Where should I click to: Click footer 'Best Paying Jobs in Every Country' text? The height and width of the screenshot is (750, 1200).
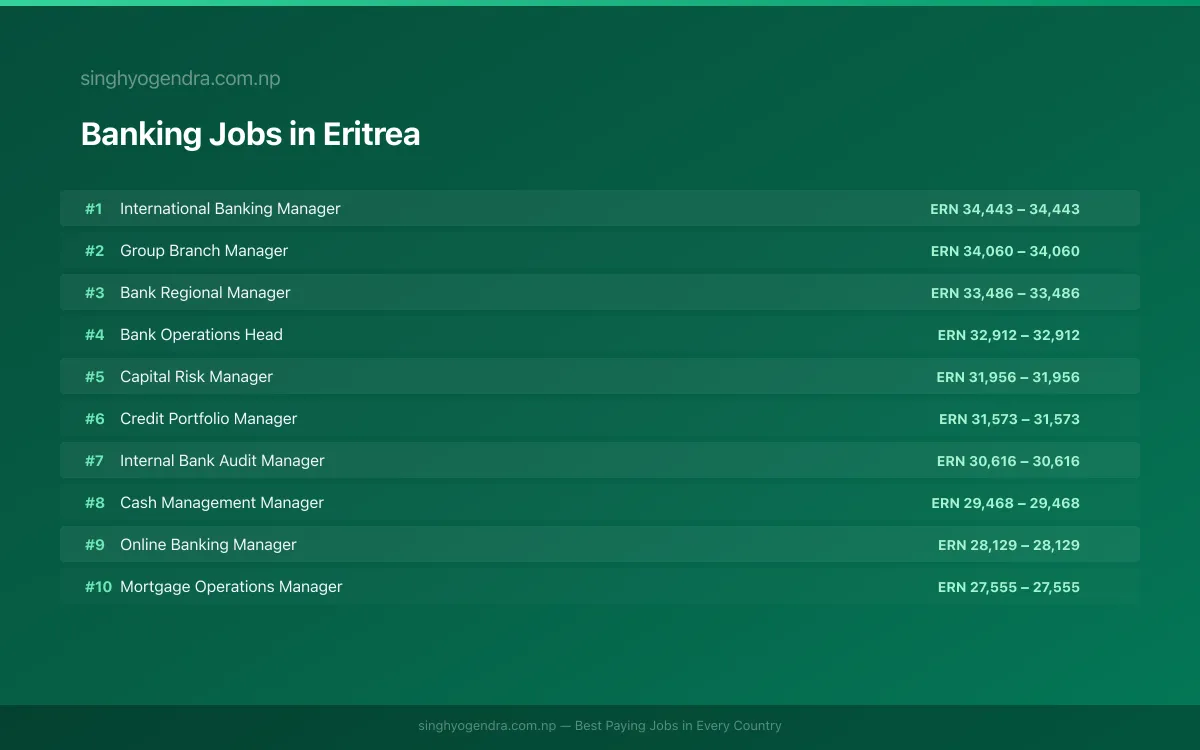coord(678,726)
